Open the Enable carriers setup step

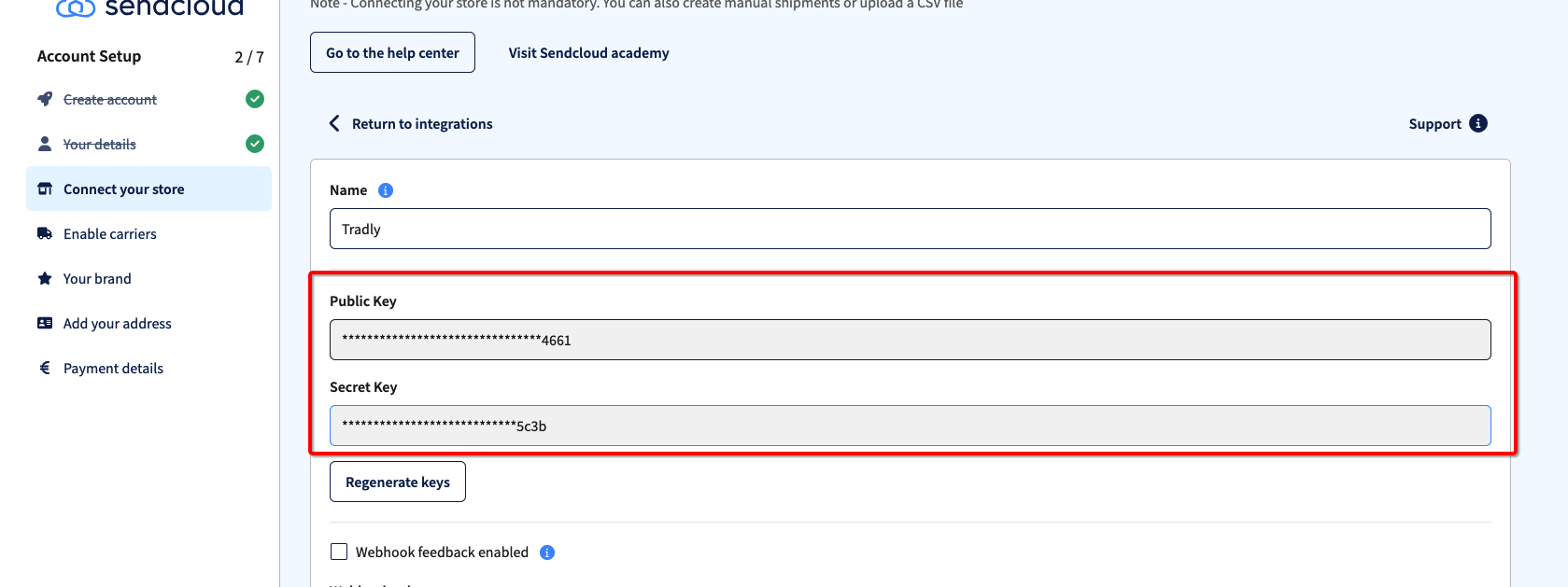tap(110, 234)
